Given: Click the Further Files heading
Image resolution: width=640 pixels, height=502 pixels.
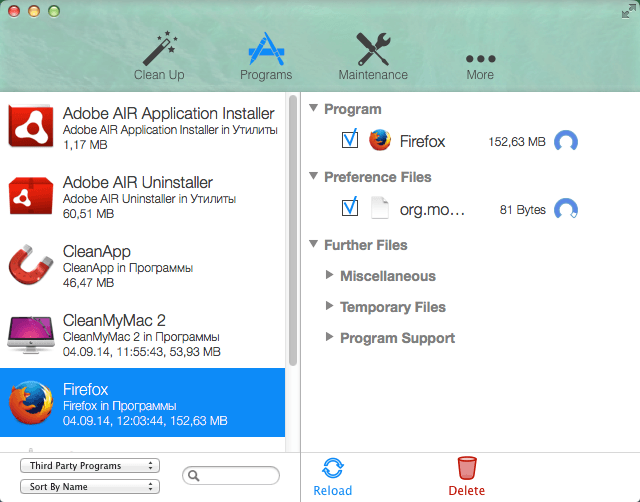Looking at the screenshot, I should [x=366, y=245].
